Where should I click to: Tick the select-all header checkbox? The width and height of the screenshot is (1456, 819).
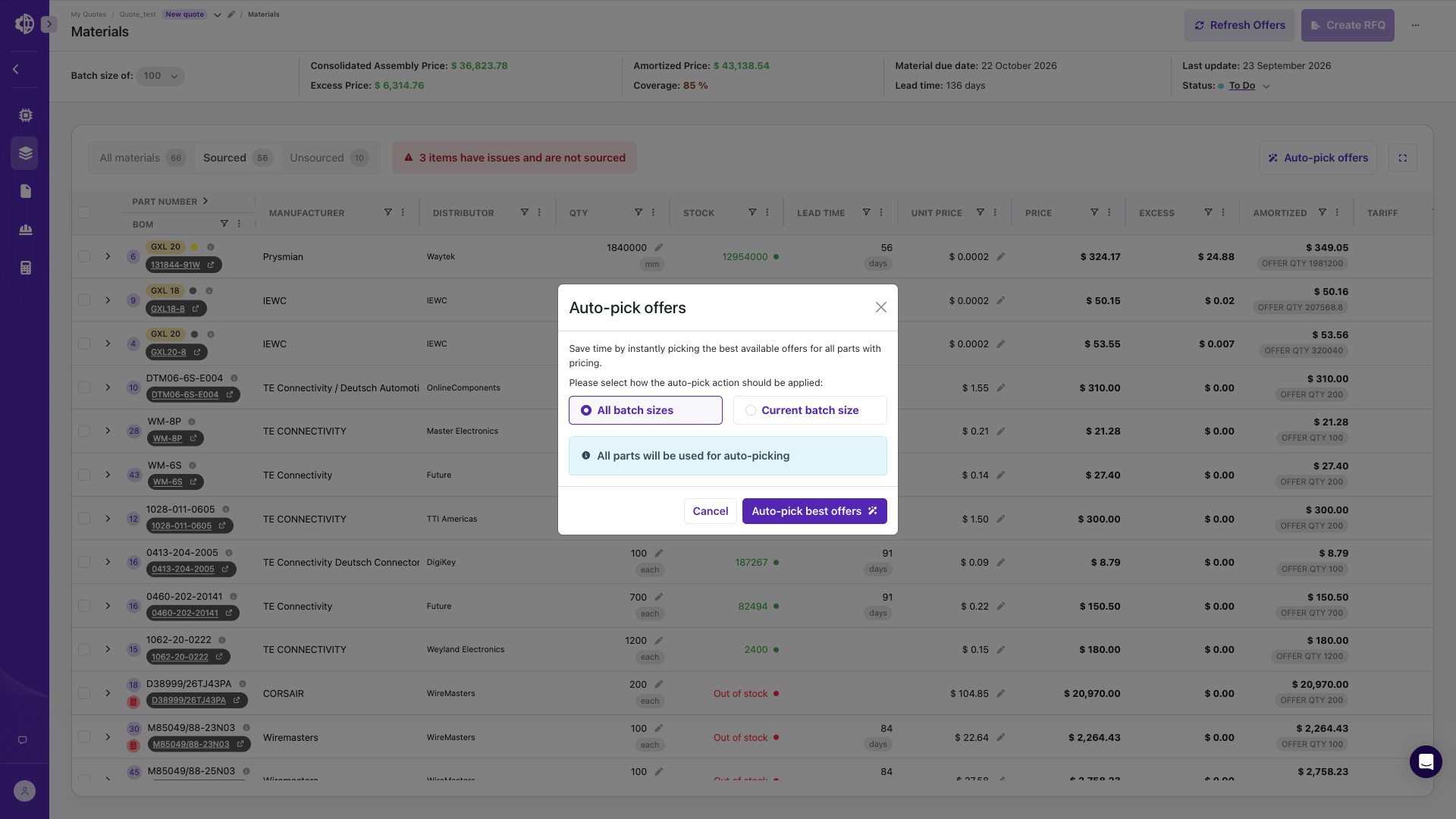(x=84, y=212)
